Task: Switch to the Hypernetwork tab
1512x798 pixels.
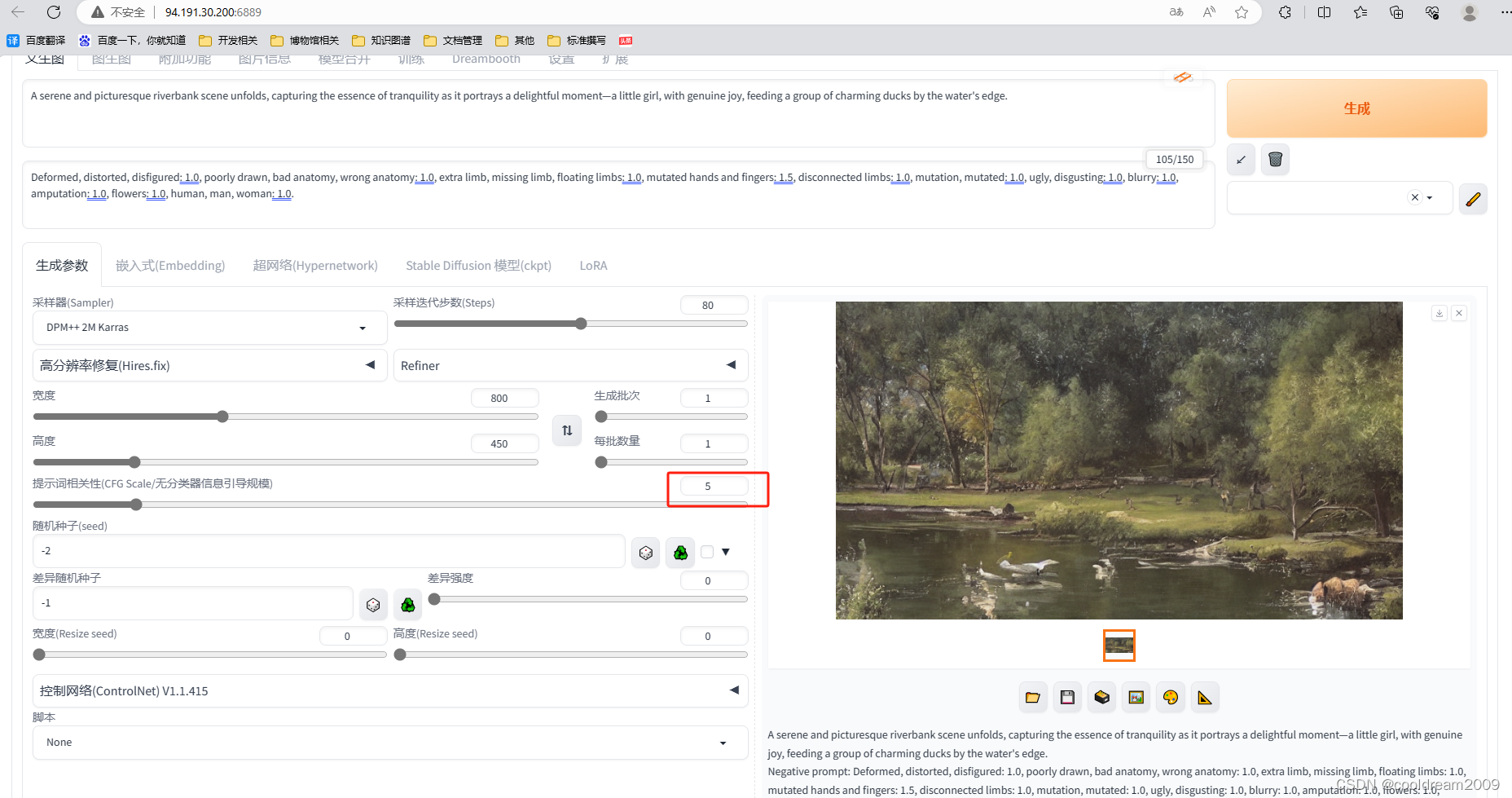Action: coord(315,266)
